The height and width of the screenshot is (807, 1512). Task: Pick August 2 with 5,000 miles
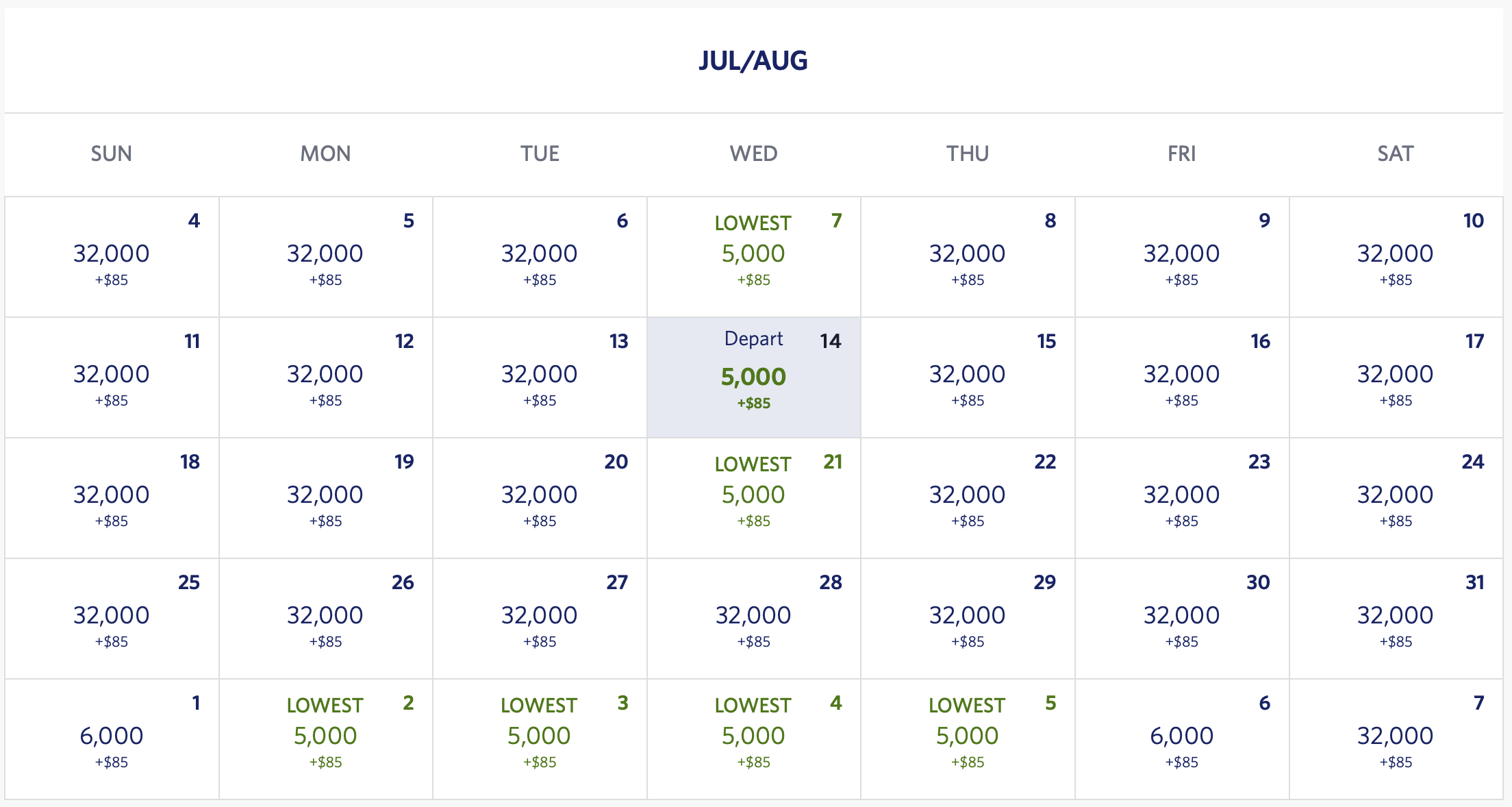coord(325,735)
